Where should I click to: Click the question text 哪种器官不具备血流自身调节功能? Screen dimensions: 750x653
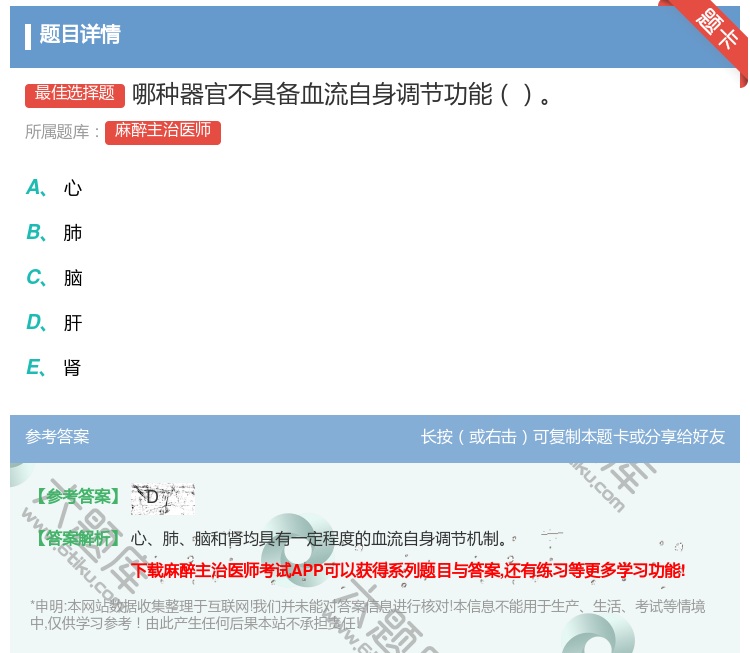click(x=342, y=94)
